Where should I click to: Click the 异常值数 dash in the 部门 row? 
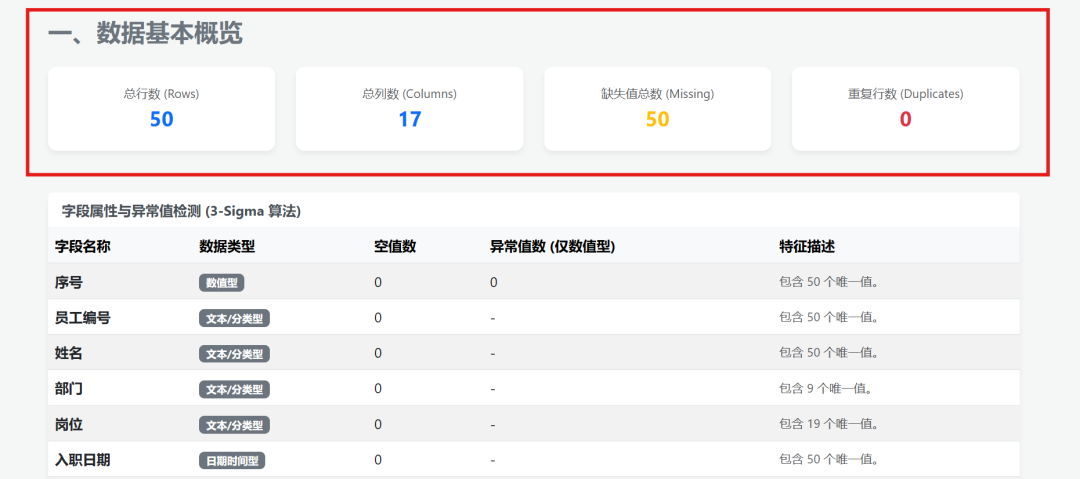(x=493, y=389)
